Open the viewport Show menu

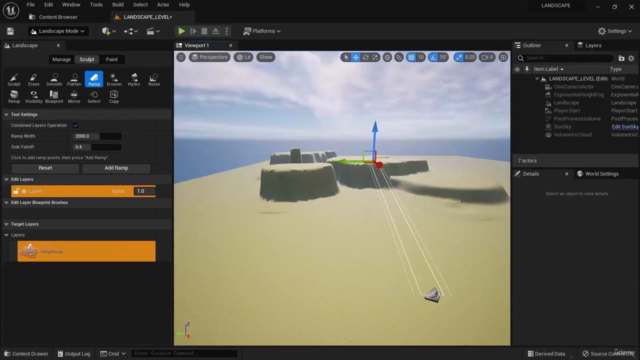(x=266, y=57)
